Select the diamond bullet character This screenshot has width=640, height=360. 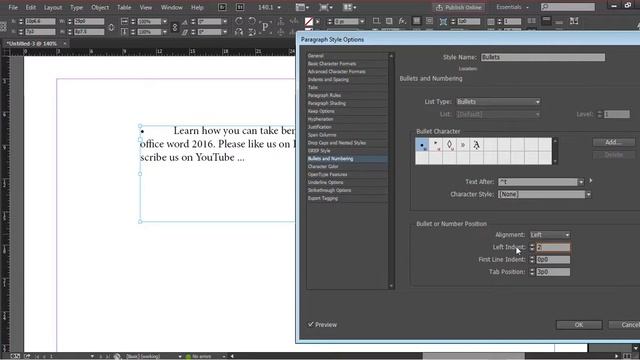tap(449, 144)
